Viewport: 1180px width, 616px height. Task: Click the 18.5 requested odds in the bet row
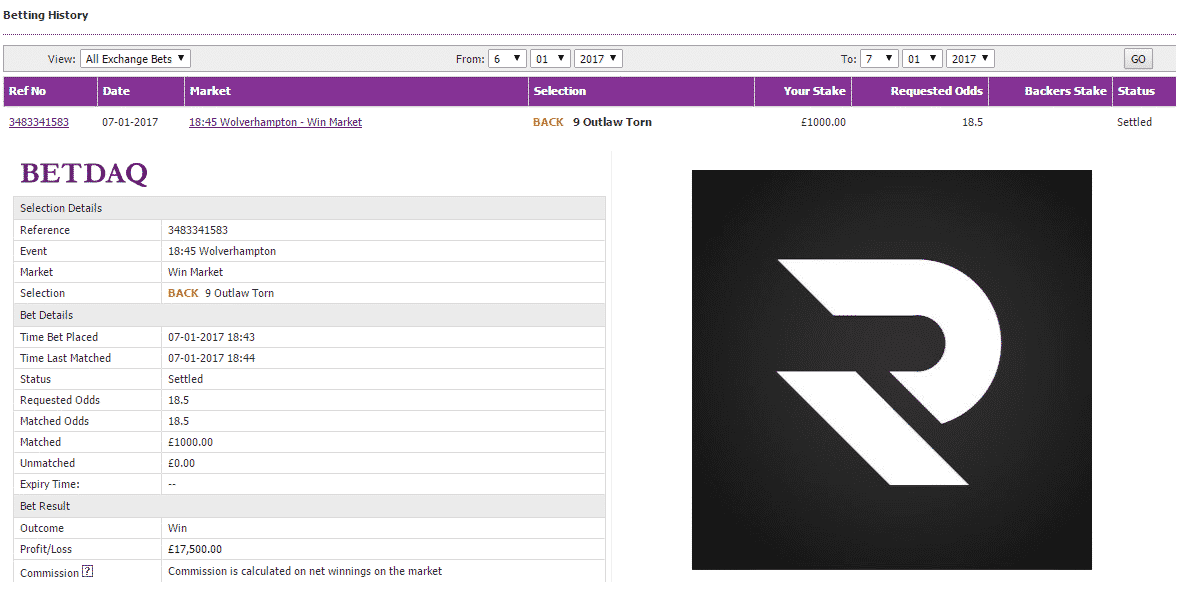[972, 122]
